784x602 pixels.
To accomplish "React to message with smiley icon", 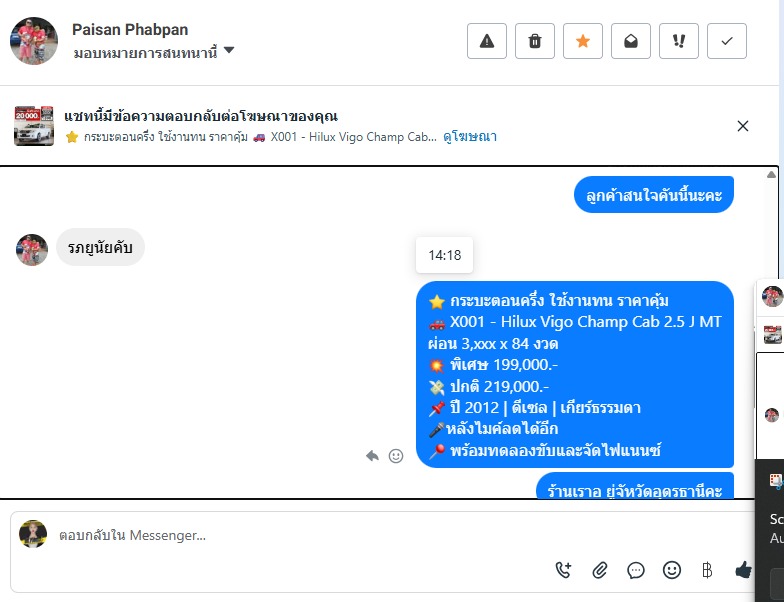I will pos(396,456).
